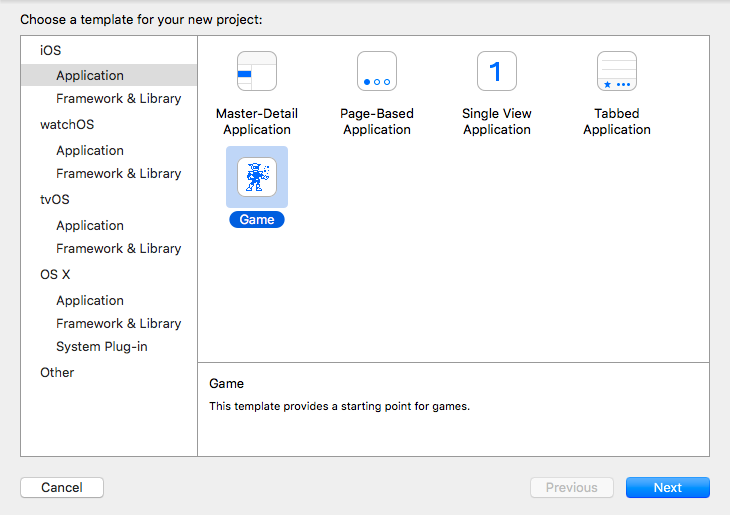The width and height of the screenshot is (730, 515).
Task: Open the Other category
Action: click(57, 373)
